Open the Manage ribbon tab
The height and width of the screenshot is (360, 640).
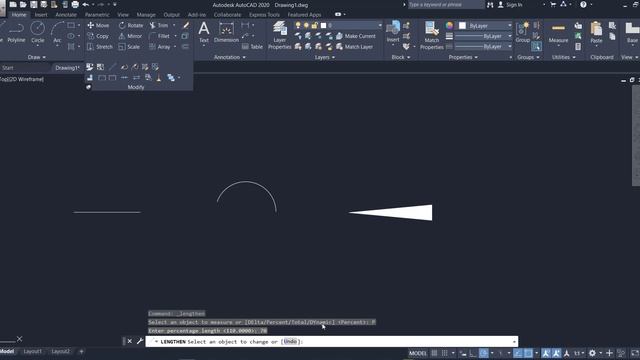[146, 15]
